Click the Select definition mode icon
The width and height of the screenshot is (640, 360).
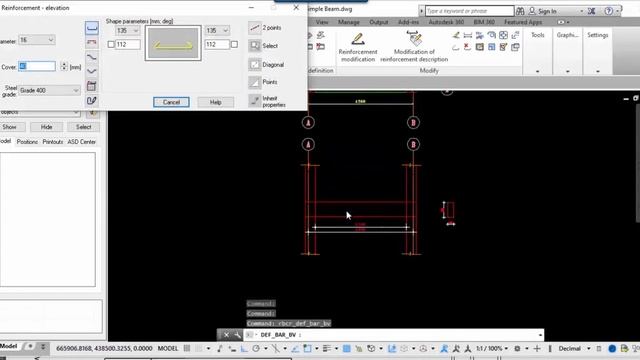[255, 46]
